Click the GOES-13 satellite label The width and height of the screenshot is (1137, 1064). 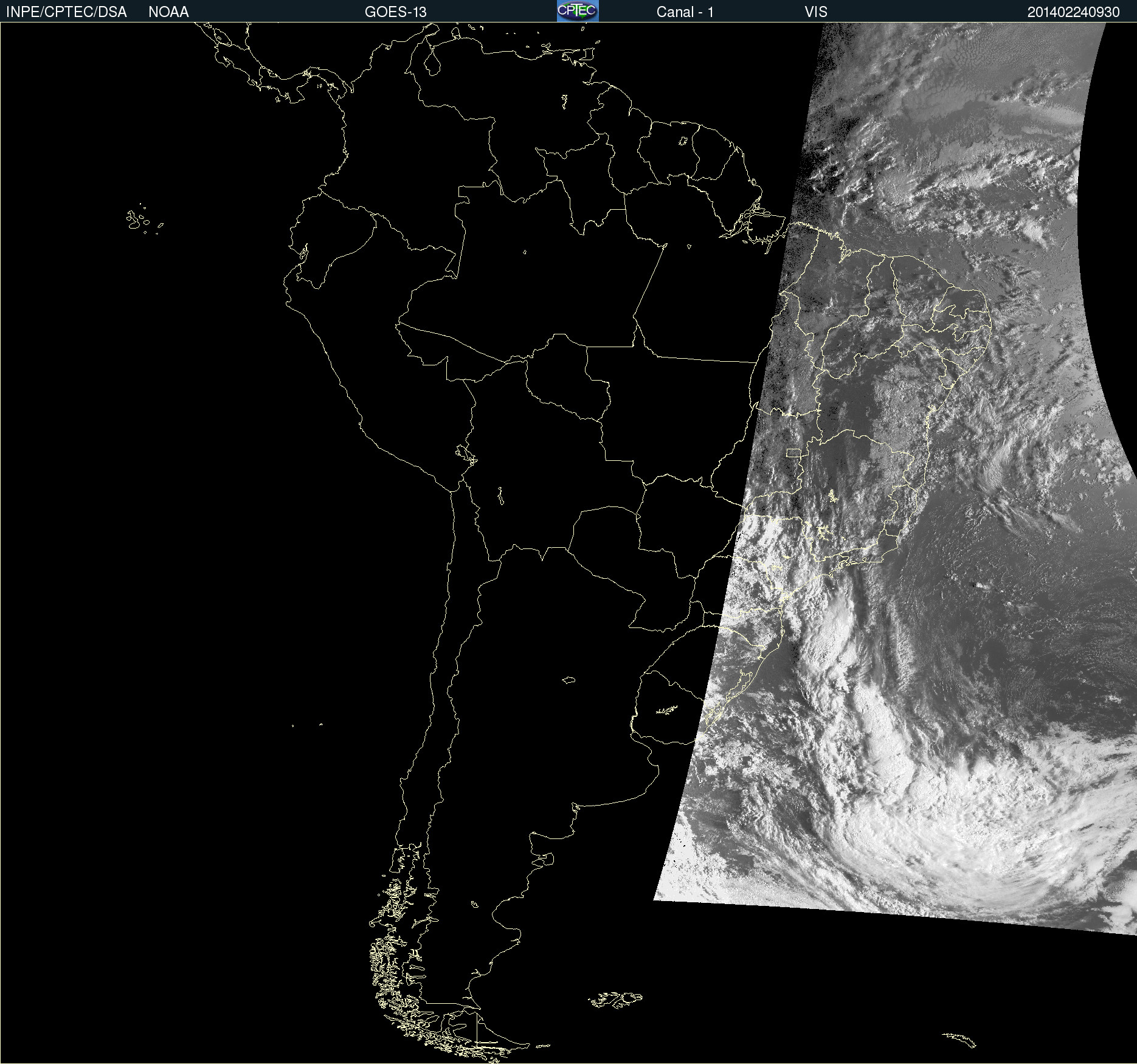(396, 12)
